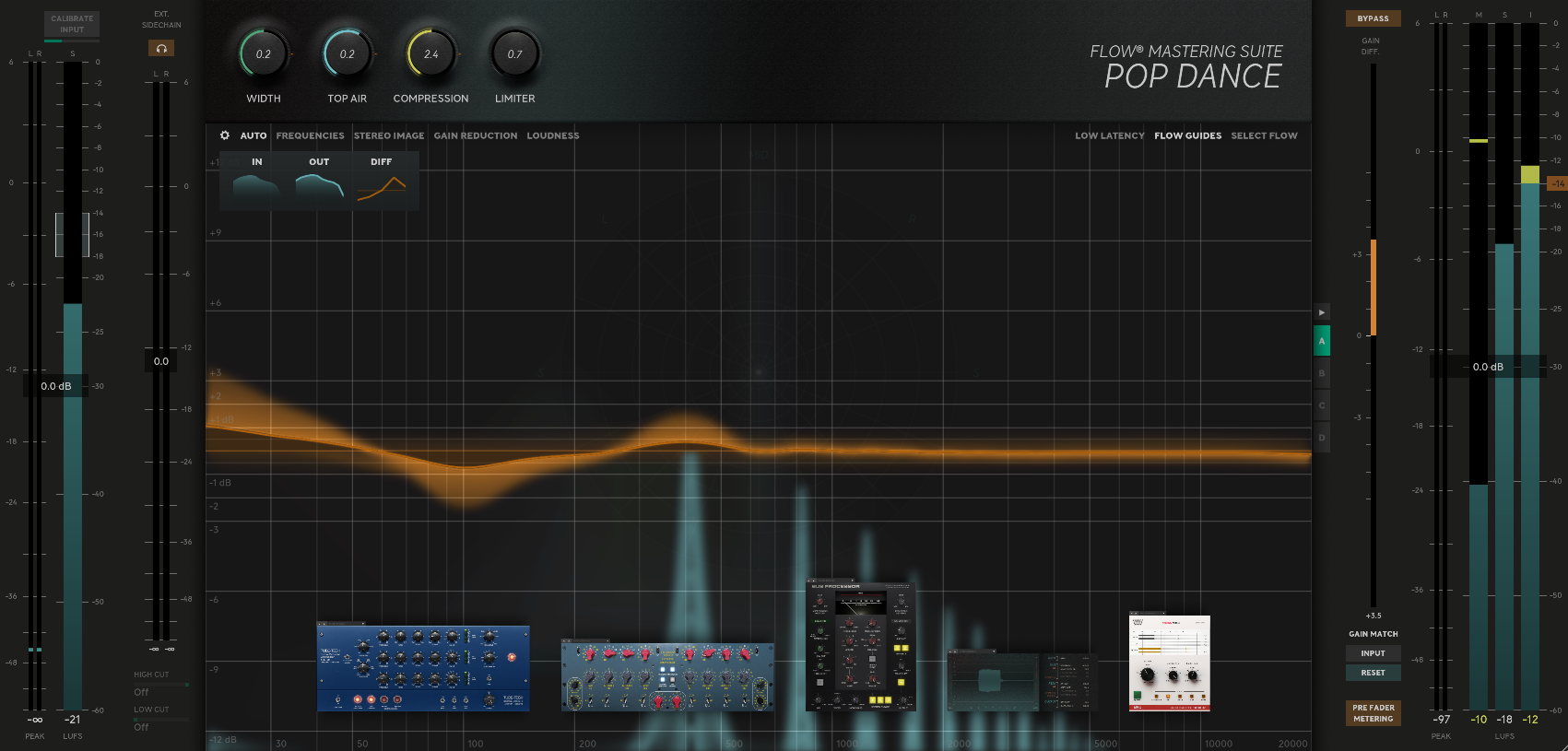Screen dimensions: 1568x751
Task: Open the SELECT FLOW menu
Action: (x=1264, y=135)
